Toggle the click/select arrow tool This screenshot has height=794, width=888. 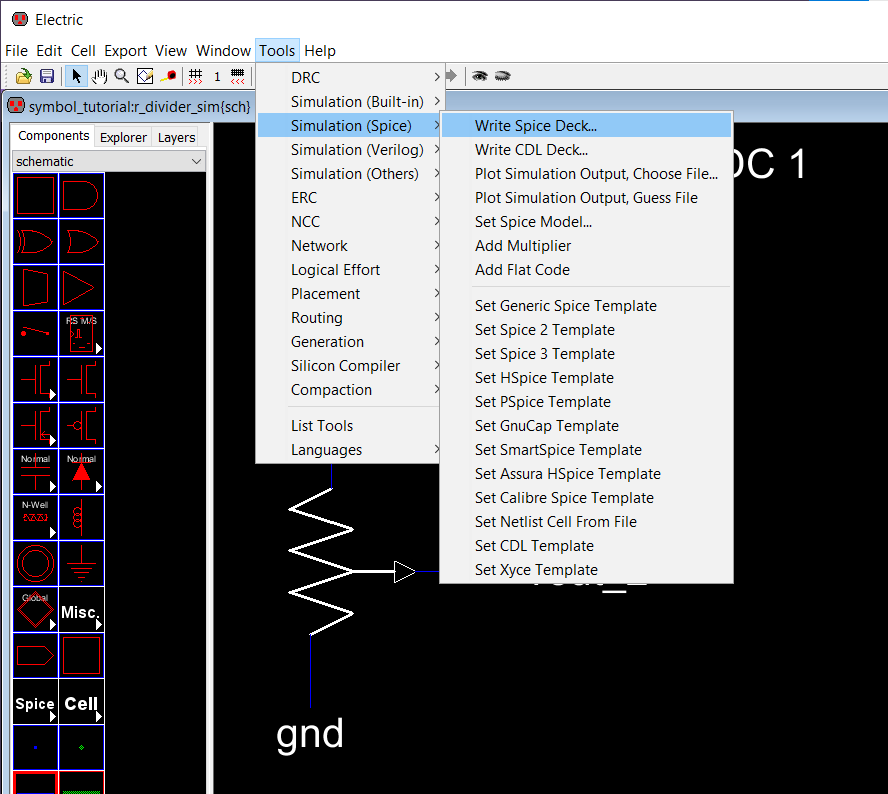[x=77, y=76]
